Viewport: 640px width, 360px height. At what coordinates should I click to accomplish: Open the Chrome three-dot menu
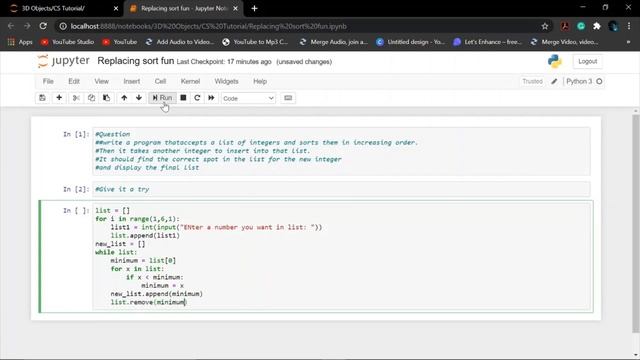click(629, 26)
